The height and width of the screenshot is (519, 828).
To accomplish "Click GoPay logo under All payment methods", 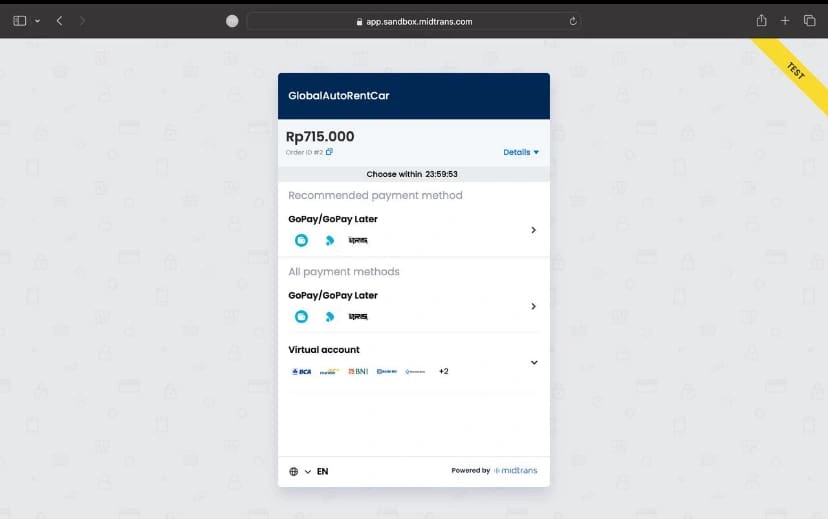I will tap(302, 316).
